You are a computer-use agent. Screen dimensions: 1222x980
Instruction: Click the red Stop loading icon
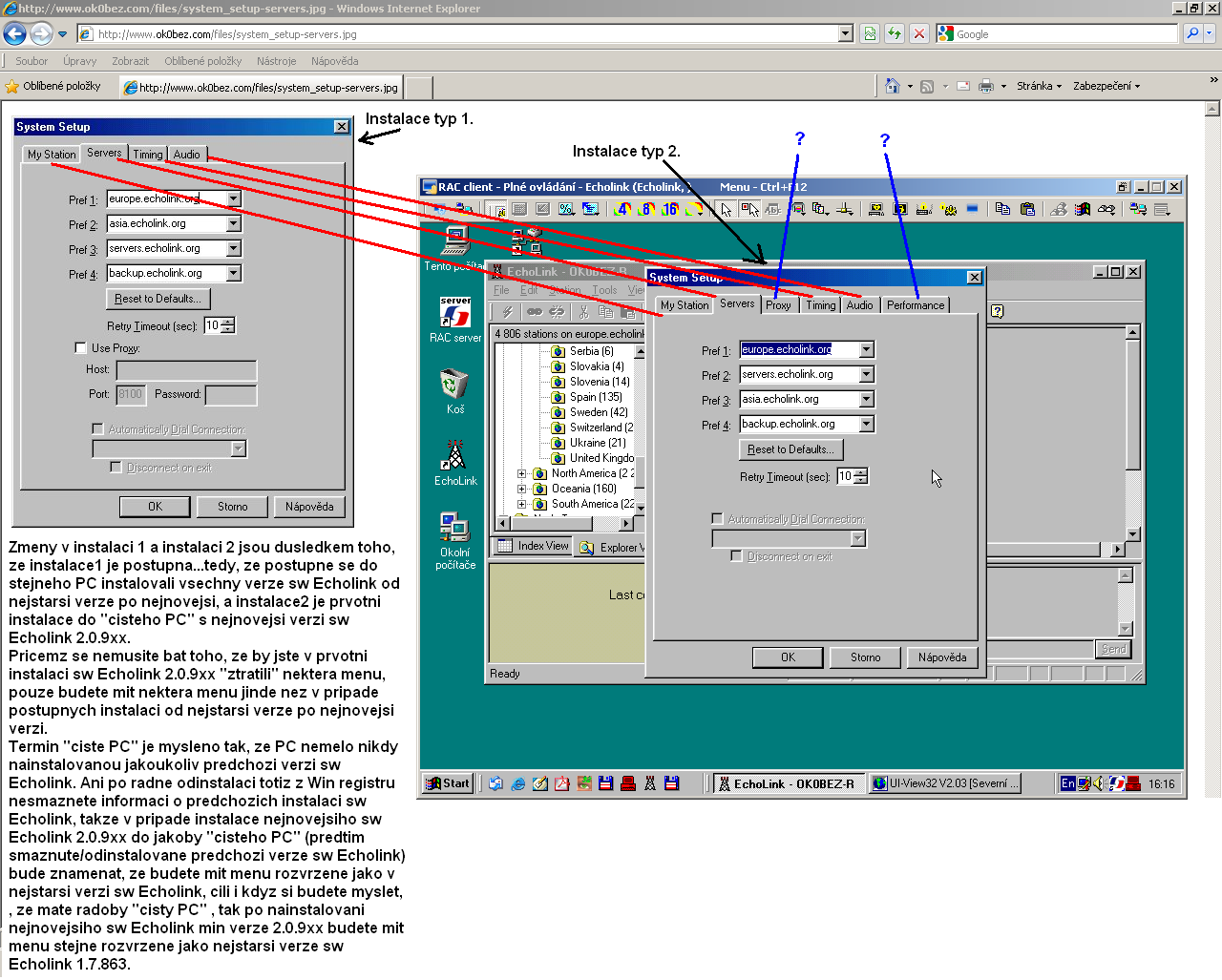click(918, 33)
